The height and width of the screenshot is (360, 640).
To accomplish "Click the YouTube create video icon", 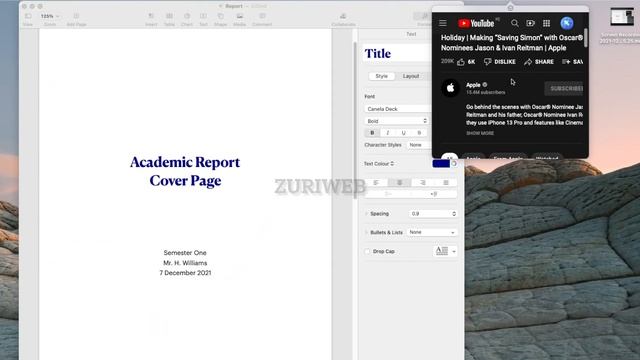I will (531, 23).
